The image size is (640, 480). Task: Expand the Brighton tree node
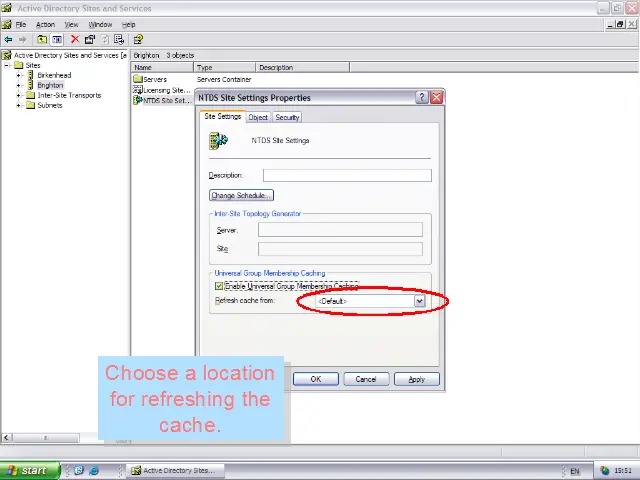pos(18,85)
